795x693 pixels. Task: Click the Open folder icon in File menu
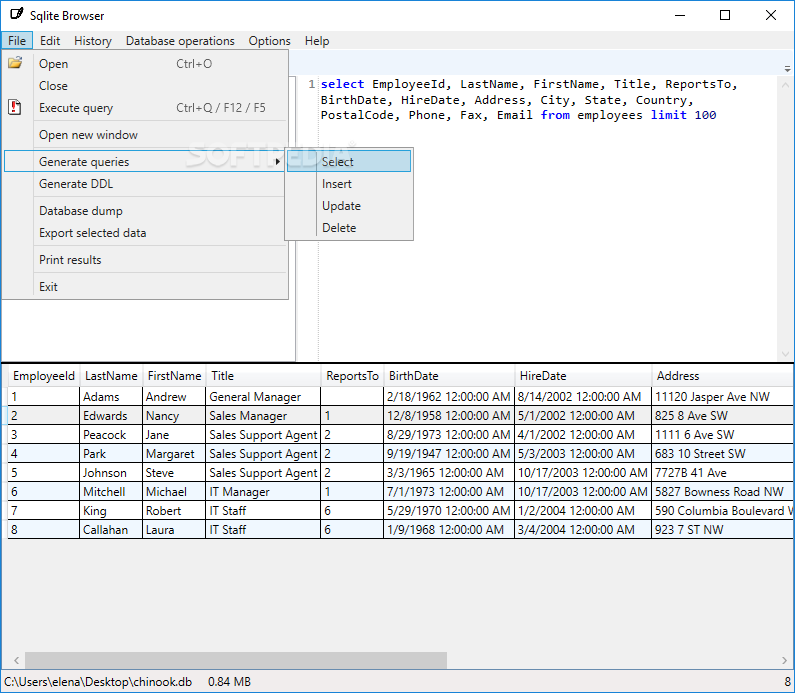(x=15, y=63)
